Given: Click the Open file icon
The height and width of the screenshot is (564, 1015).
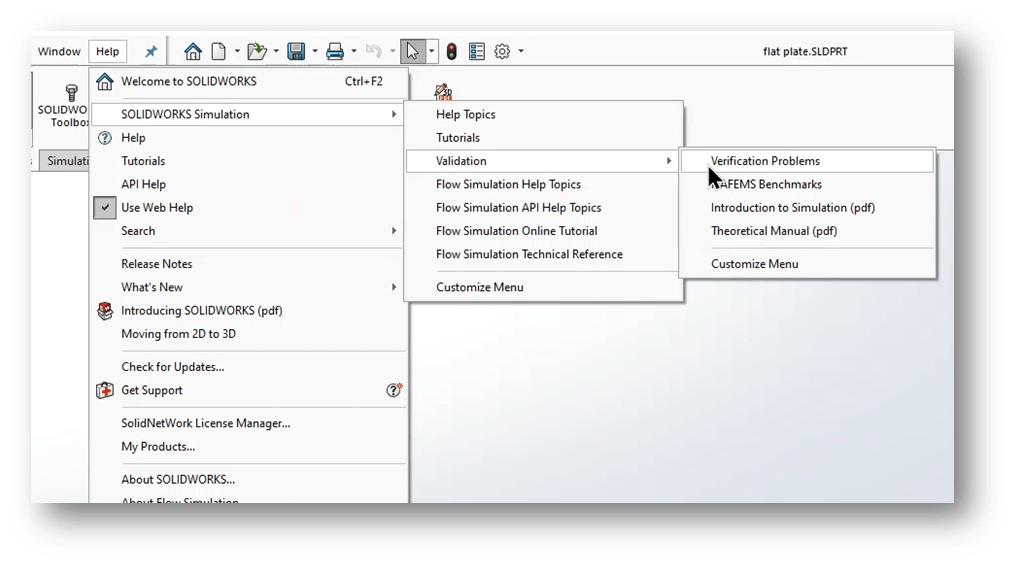Looking at the screenshot, I should coord(257,51).
